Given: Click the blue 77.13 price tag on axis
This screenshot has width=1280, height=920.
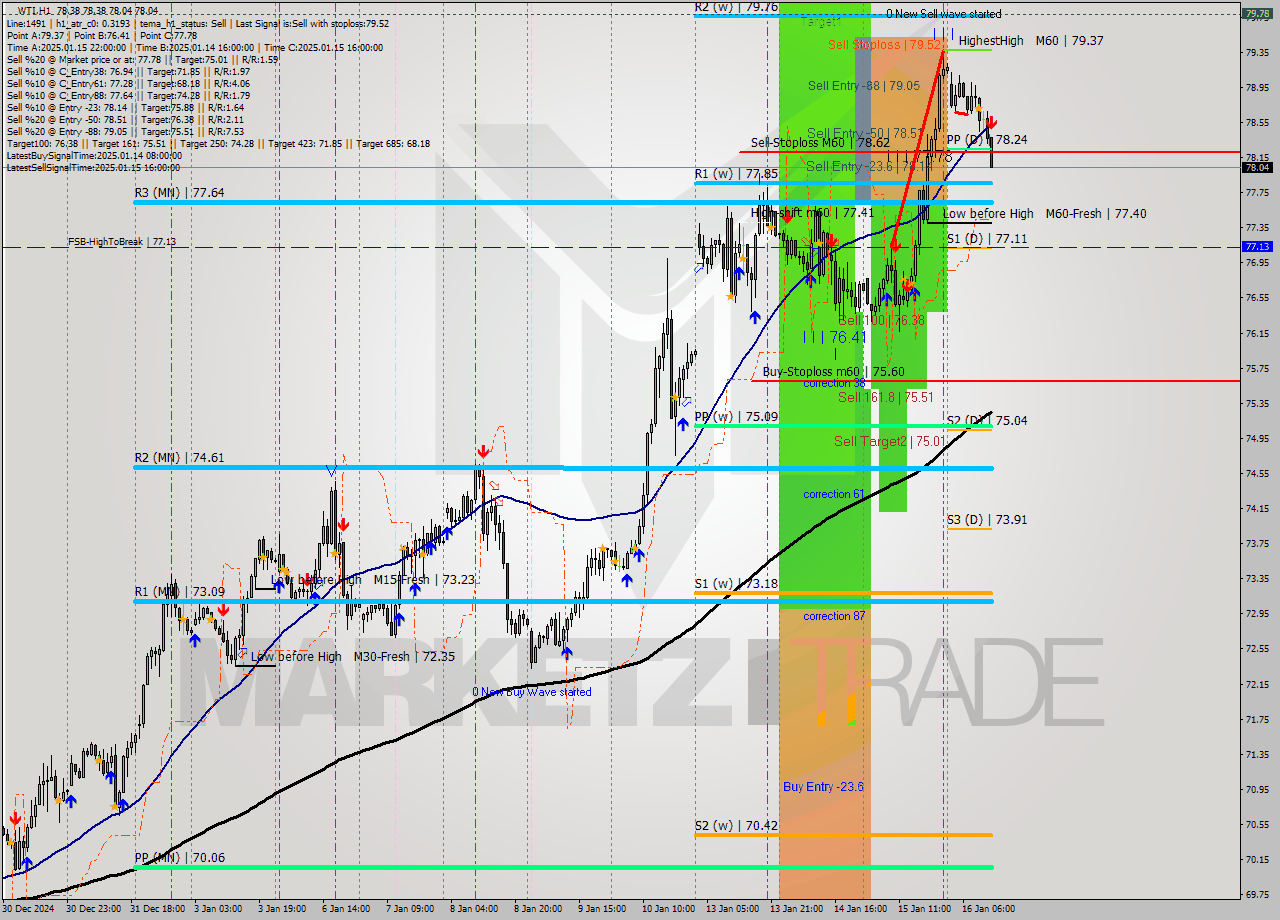Looking at the screenshot, I should point(1257,246).
